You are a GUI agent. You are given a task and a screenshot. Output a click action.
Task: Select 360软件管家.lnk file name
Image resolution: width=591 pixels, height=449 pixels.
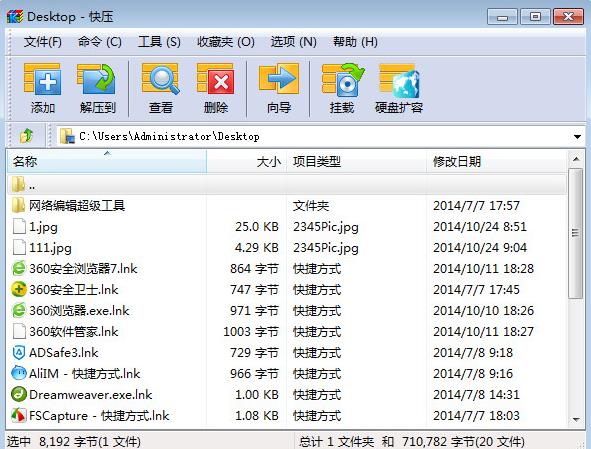(74, 331)
